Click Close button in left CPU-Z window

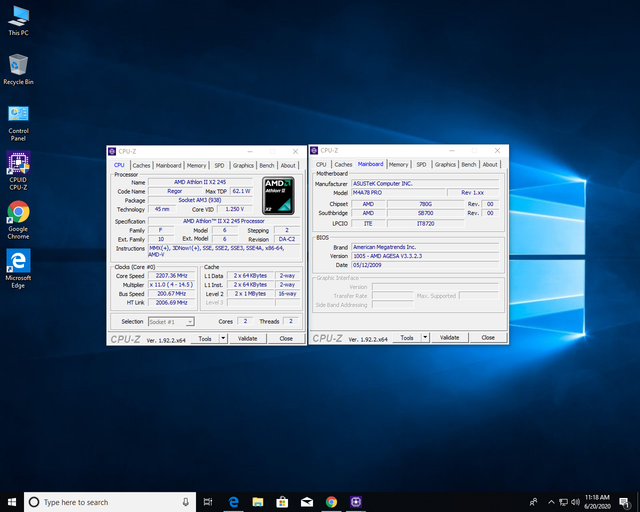coord(286,338)
